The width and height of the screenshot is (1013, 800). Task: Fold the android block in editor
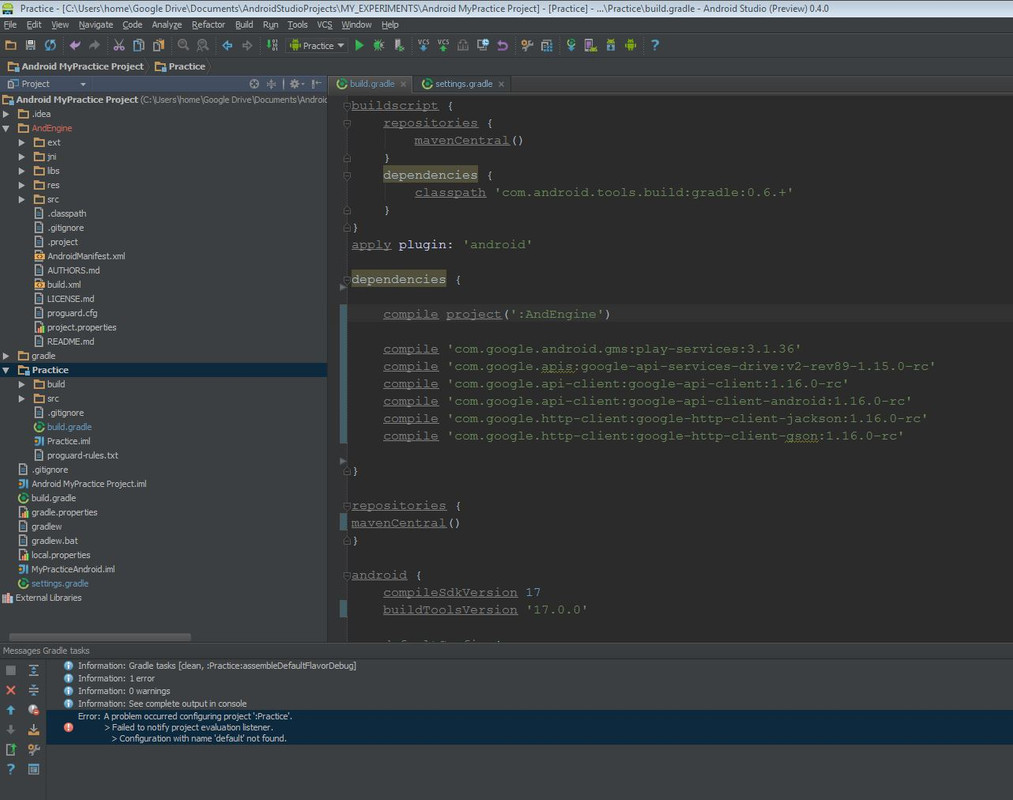347,575
